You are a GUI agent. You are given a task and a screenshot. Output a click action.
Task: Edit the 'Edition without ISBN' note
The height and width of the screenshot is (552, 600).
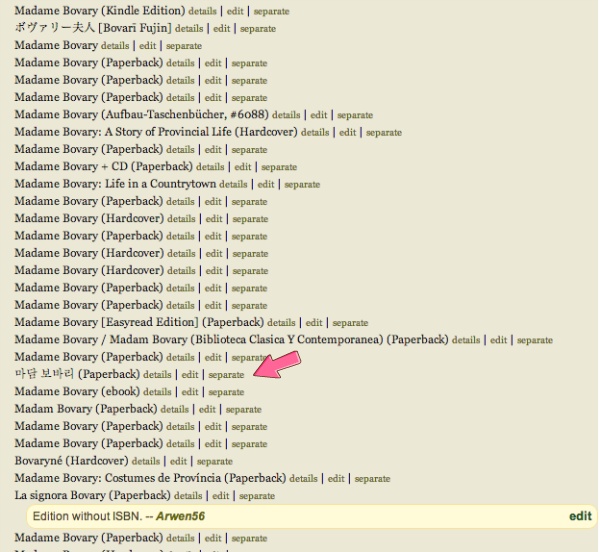580,516
